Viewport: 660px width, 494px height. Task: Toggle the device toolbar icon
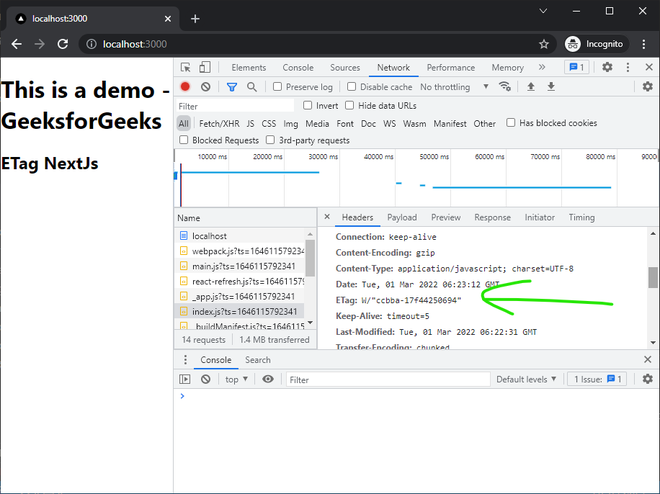205,68
